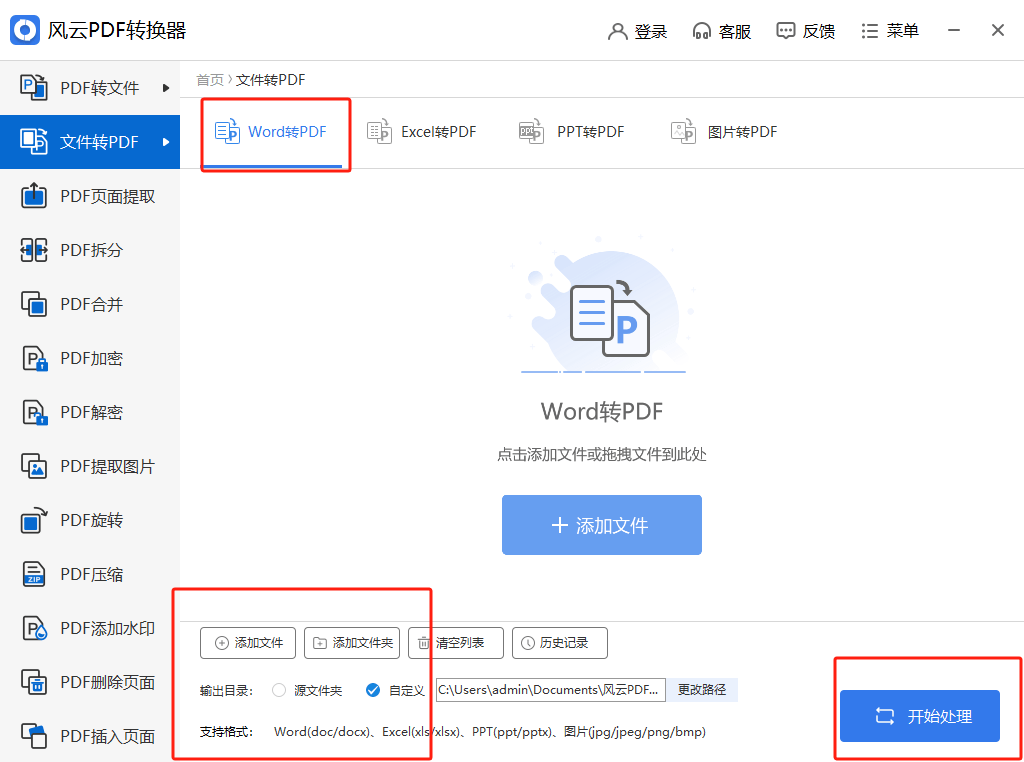Choose the PDF提取图片 icon

click(34, 466)
